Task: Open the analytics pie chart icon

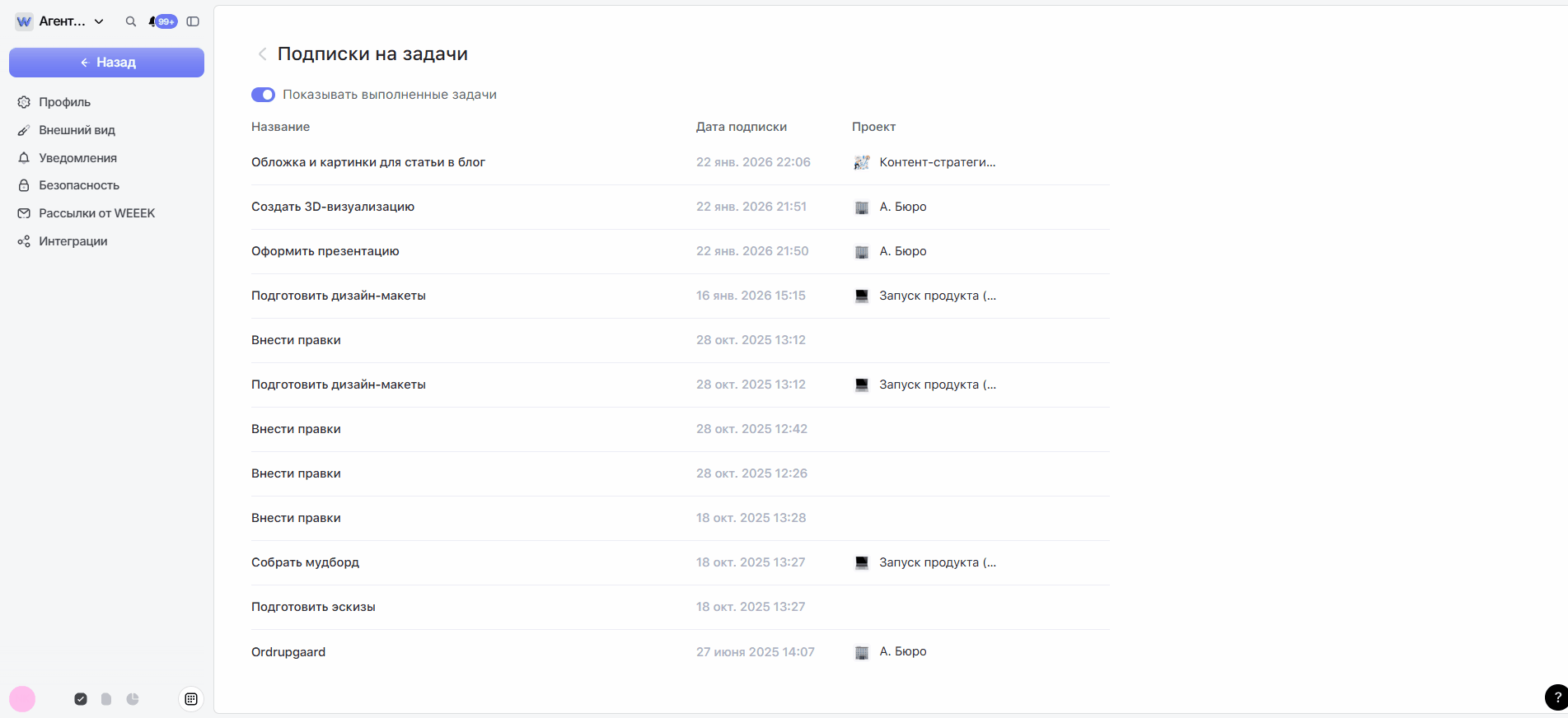Action: pos(133,699)
